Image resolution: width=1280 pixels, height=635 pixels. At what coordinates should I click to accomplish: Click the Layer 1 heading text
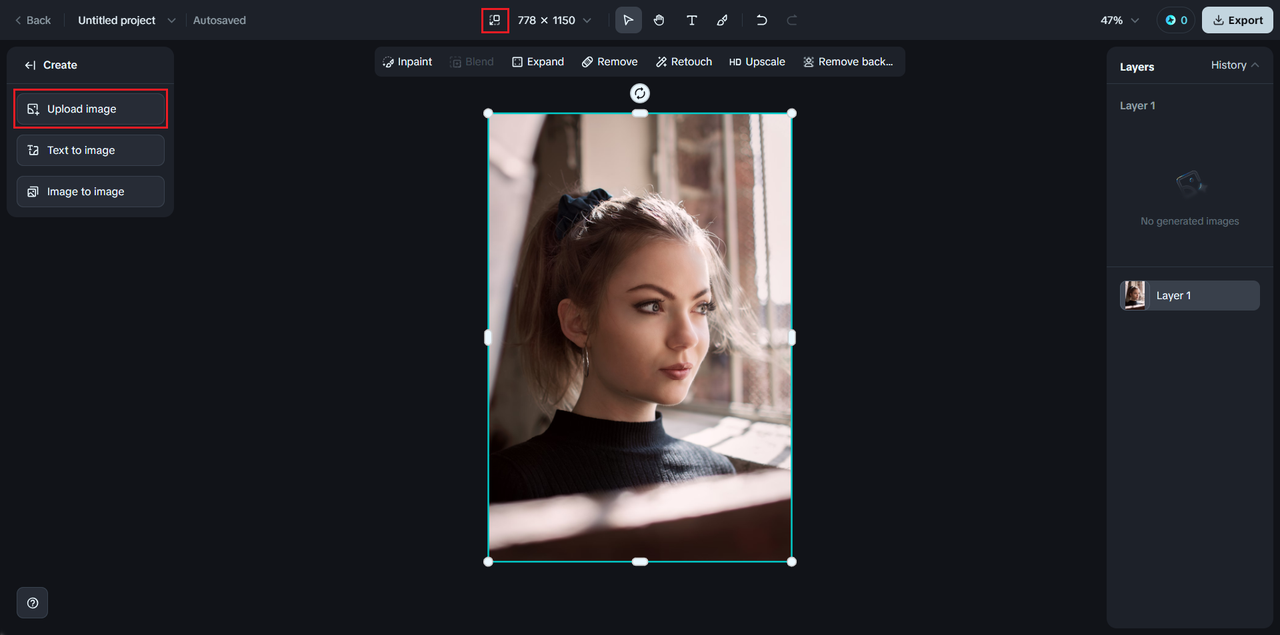point(1137,105)
